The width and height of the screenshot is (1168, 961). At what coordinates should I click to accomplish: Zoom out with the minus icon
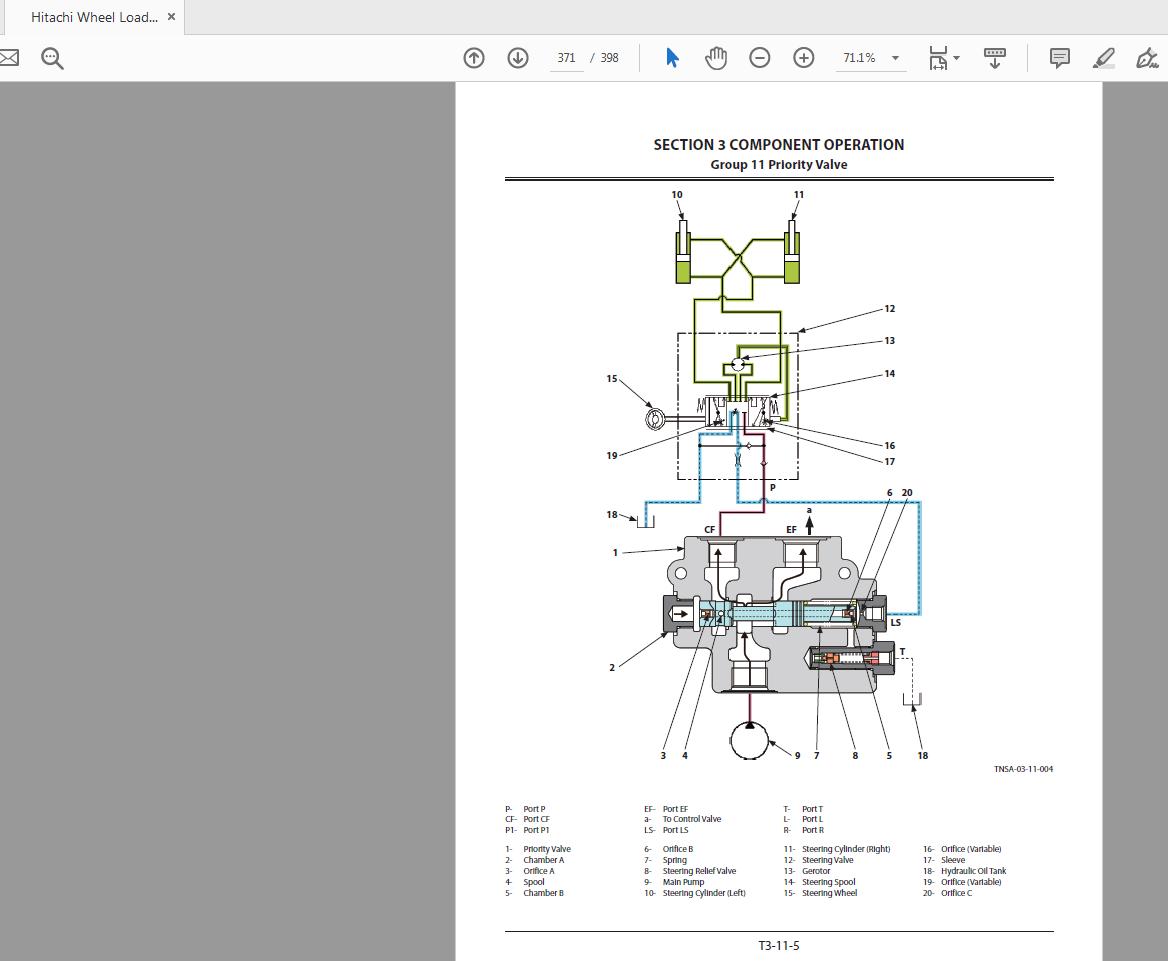760,57
